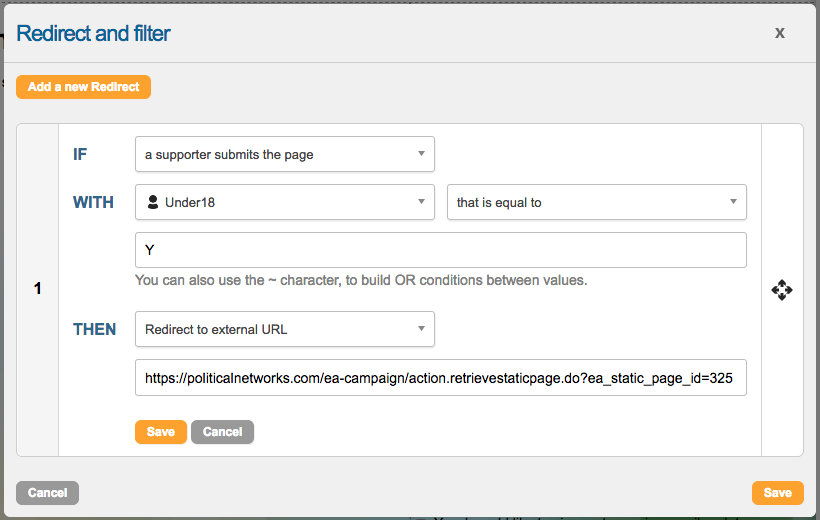
Task: Click the Add a new Redirect button
Action: pyautogui.click(x=83, y=87)
